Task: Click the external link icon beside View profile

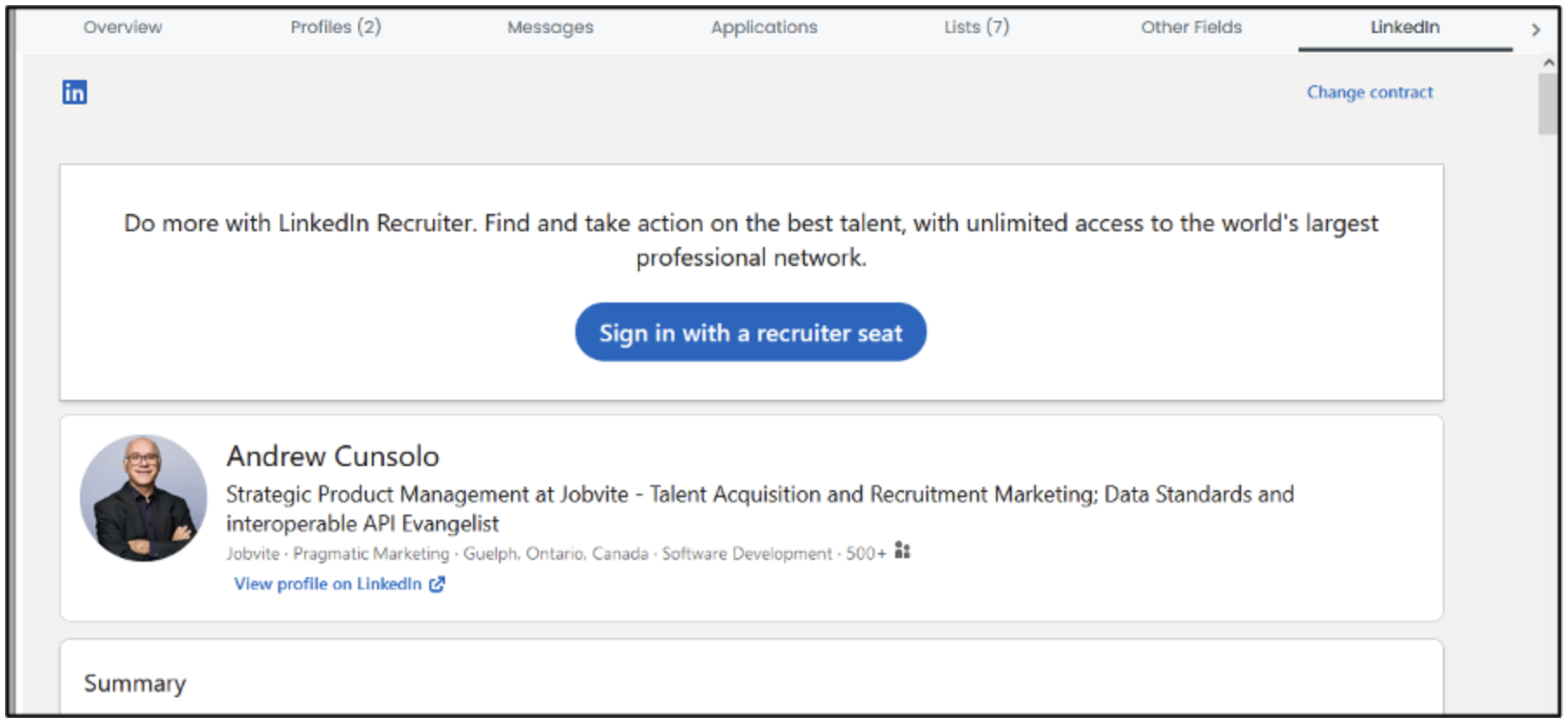Action: pos(437,584)
